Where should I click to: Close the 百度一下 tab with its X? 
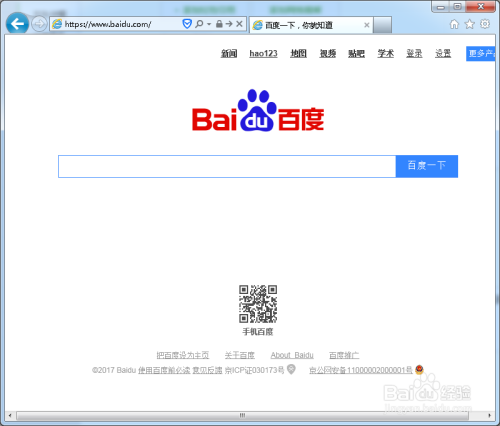pos(367,25)
